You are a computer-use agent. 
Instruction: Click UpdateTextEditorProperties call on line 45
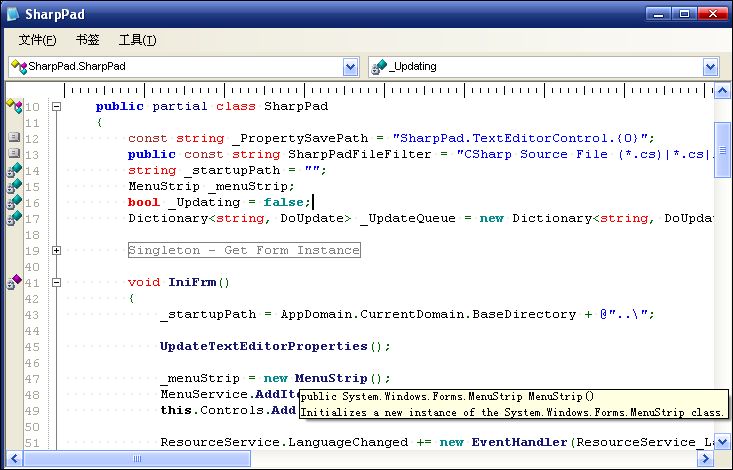[264, 347]
